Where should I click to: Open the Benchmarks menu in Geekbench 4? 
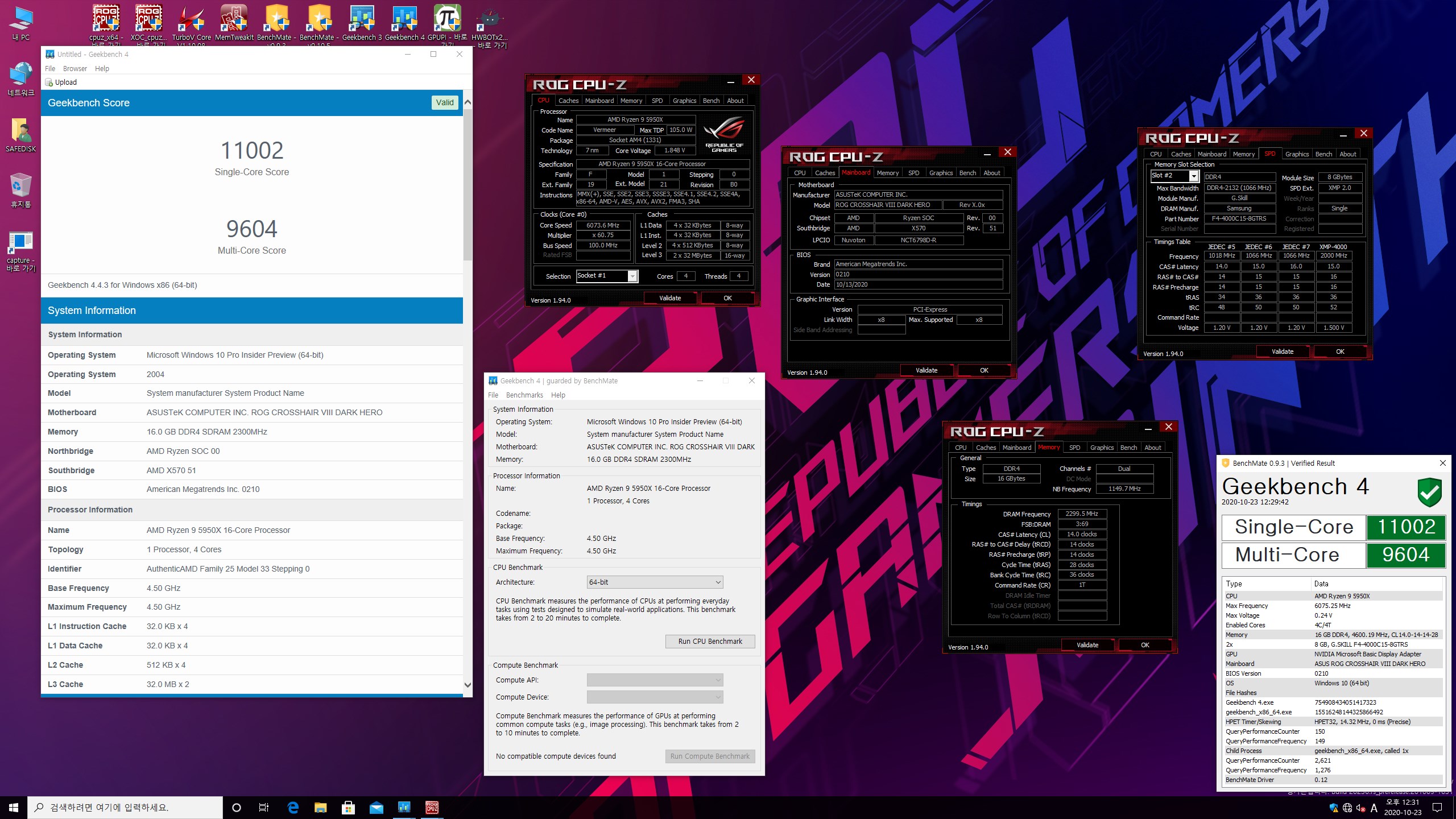click(524, 395)
